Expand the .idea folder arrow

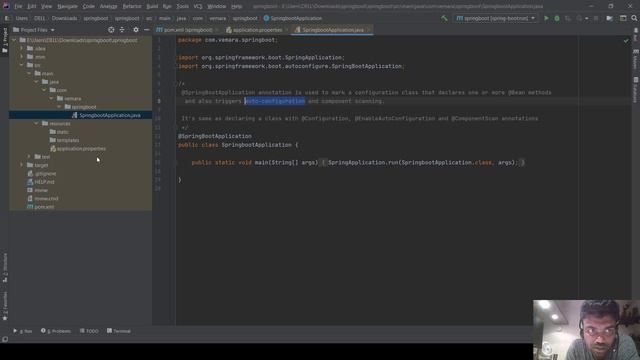click(x=22, y=49)
